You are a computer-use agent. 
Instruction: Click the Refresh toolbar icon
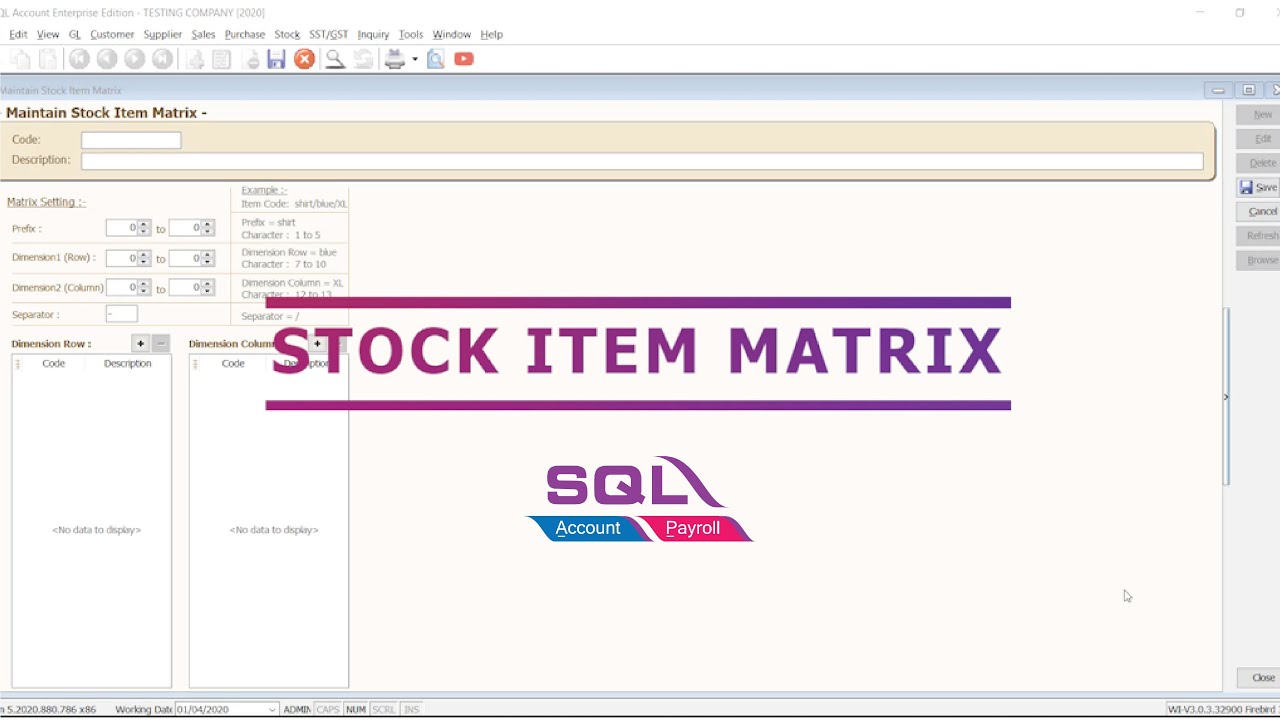coord(363,59)
